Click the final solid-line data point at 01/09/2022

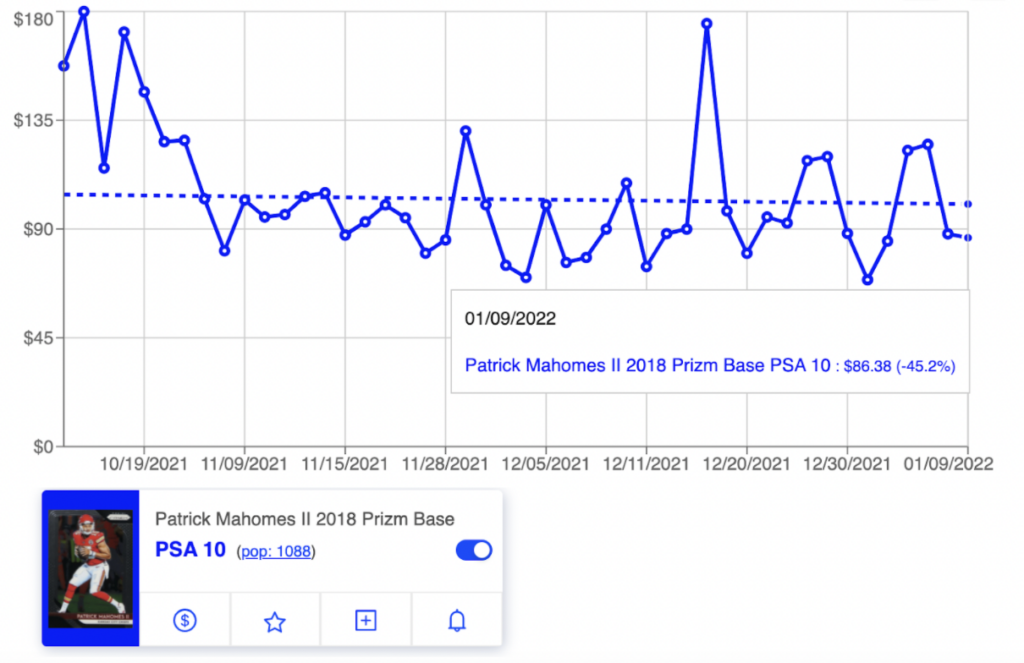968,238
